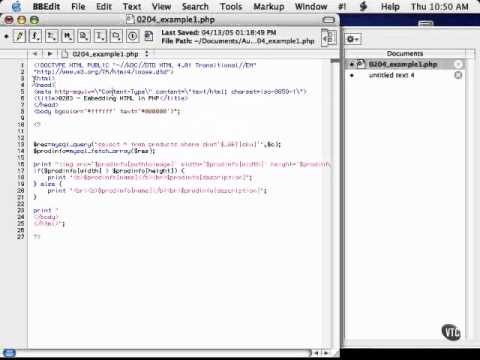Viewport: 480px width, 360px height.
Task: Click the File Path text in toolbar
Action: (x=238, y=41)
